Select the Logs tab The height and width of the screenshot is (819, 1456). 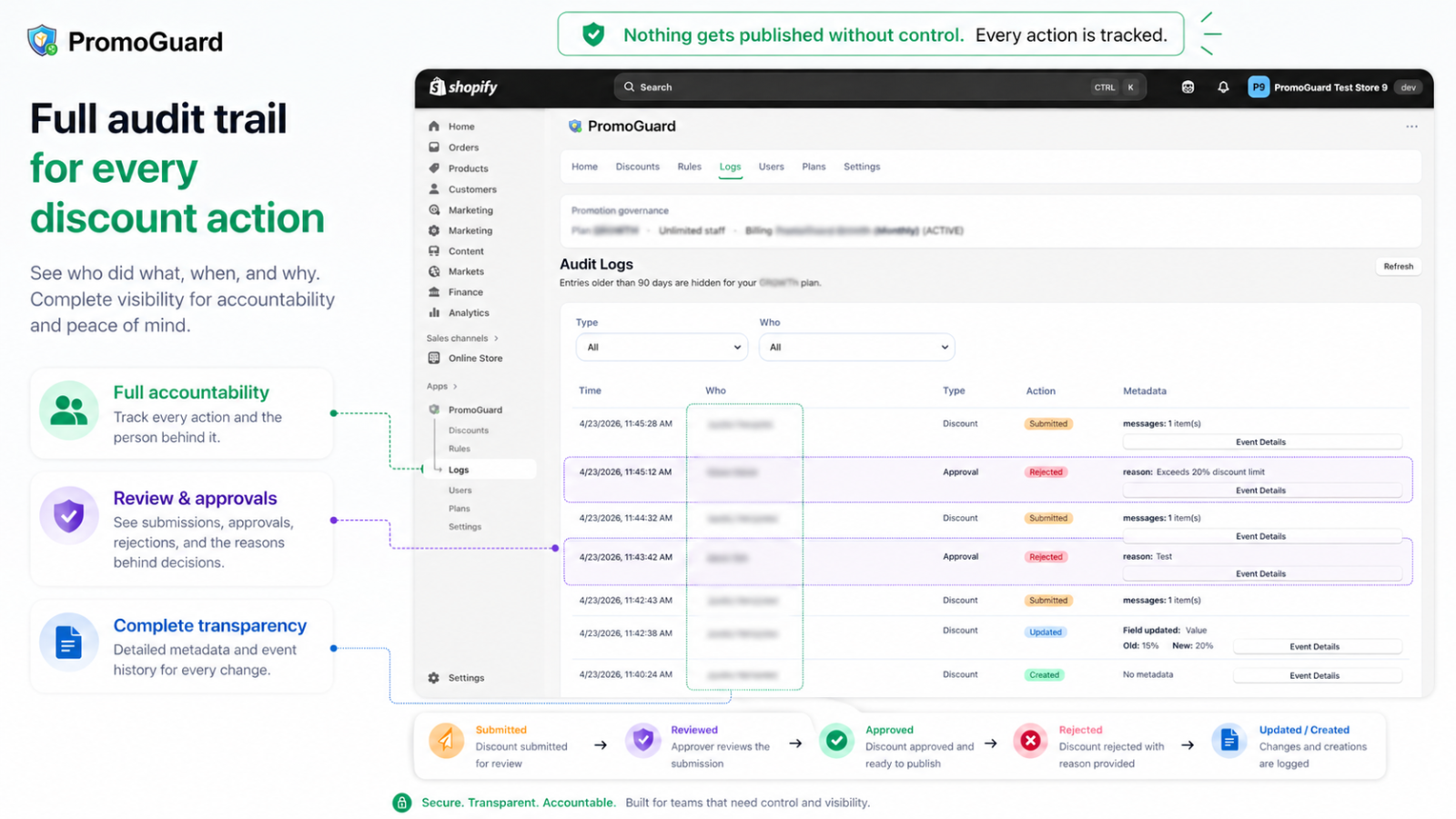pyautogui.click(x=730, y=167)
